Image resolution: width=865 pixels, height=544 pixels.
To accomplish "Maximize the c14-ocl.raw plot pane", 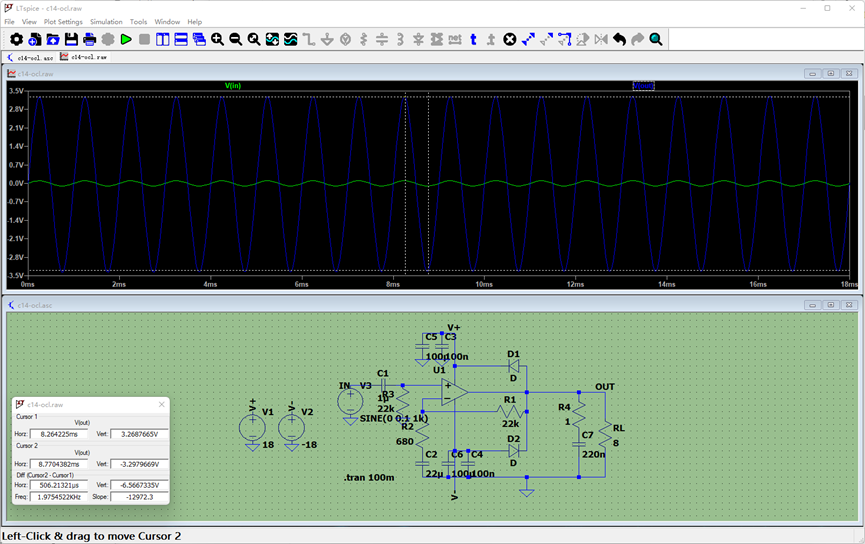I will point(830,73).
